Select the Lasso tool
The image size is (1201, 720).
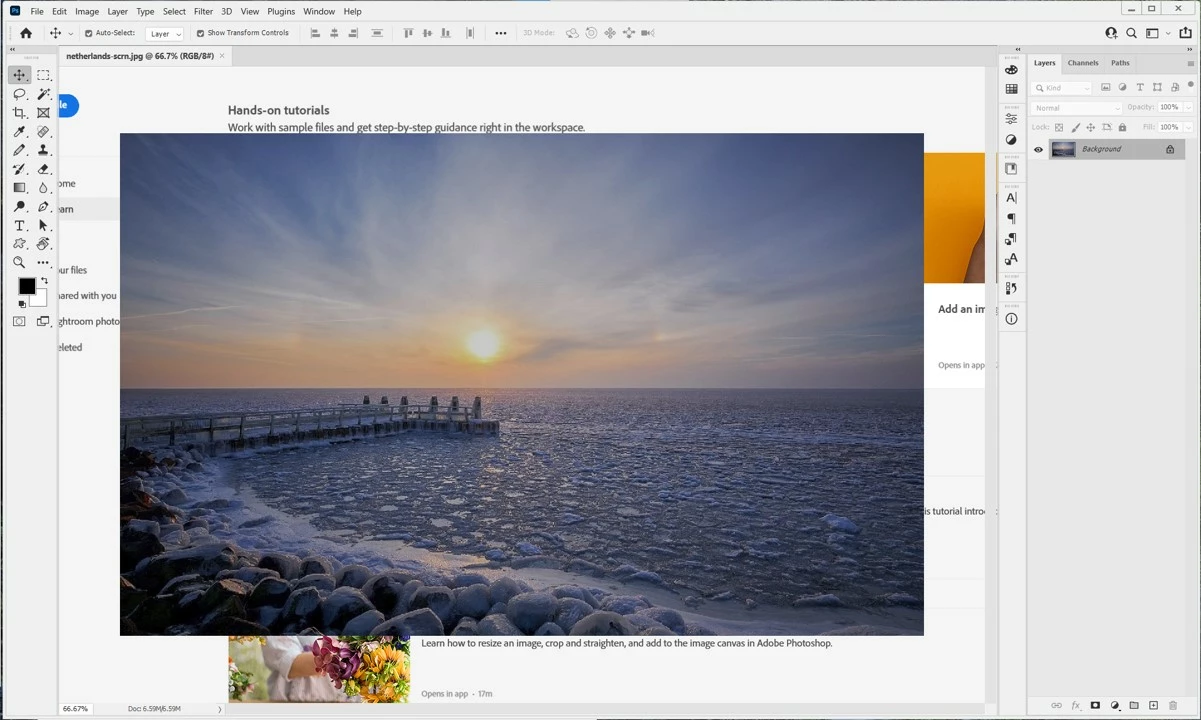(19, 94)
